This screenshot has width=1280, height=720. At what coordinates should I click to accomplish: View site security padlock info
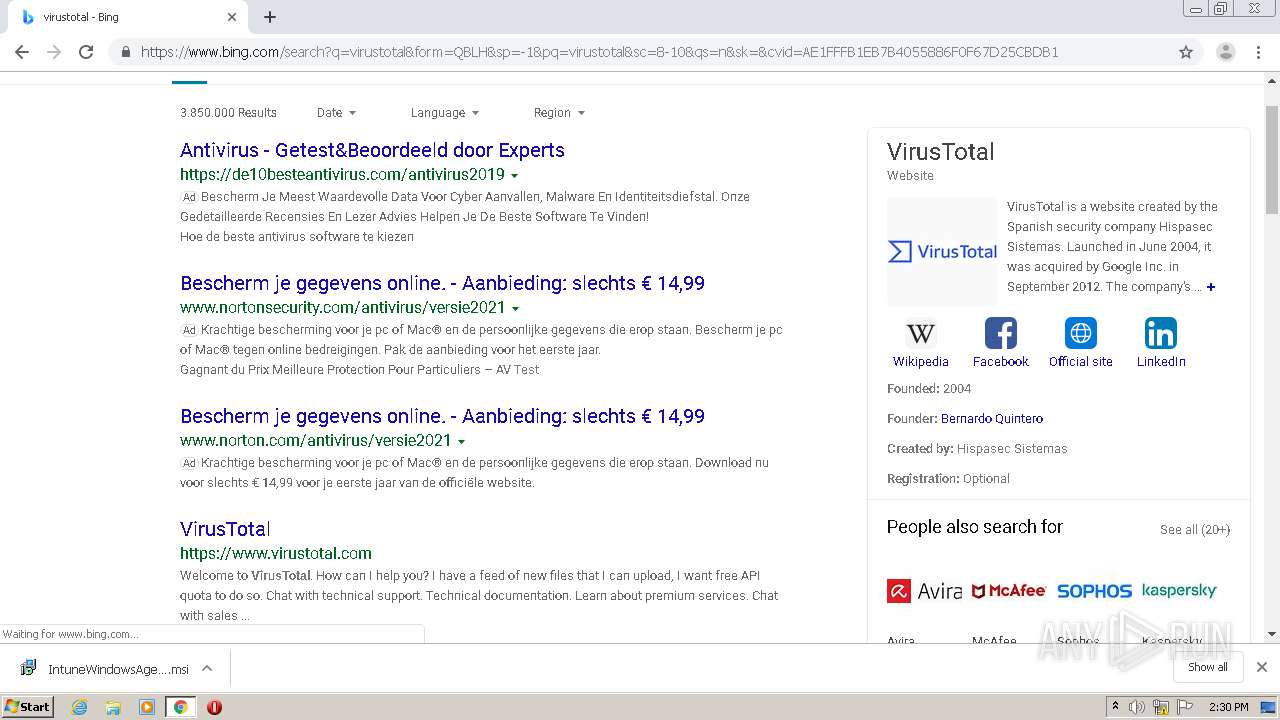[x=125, y=52]
